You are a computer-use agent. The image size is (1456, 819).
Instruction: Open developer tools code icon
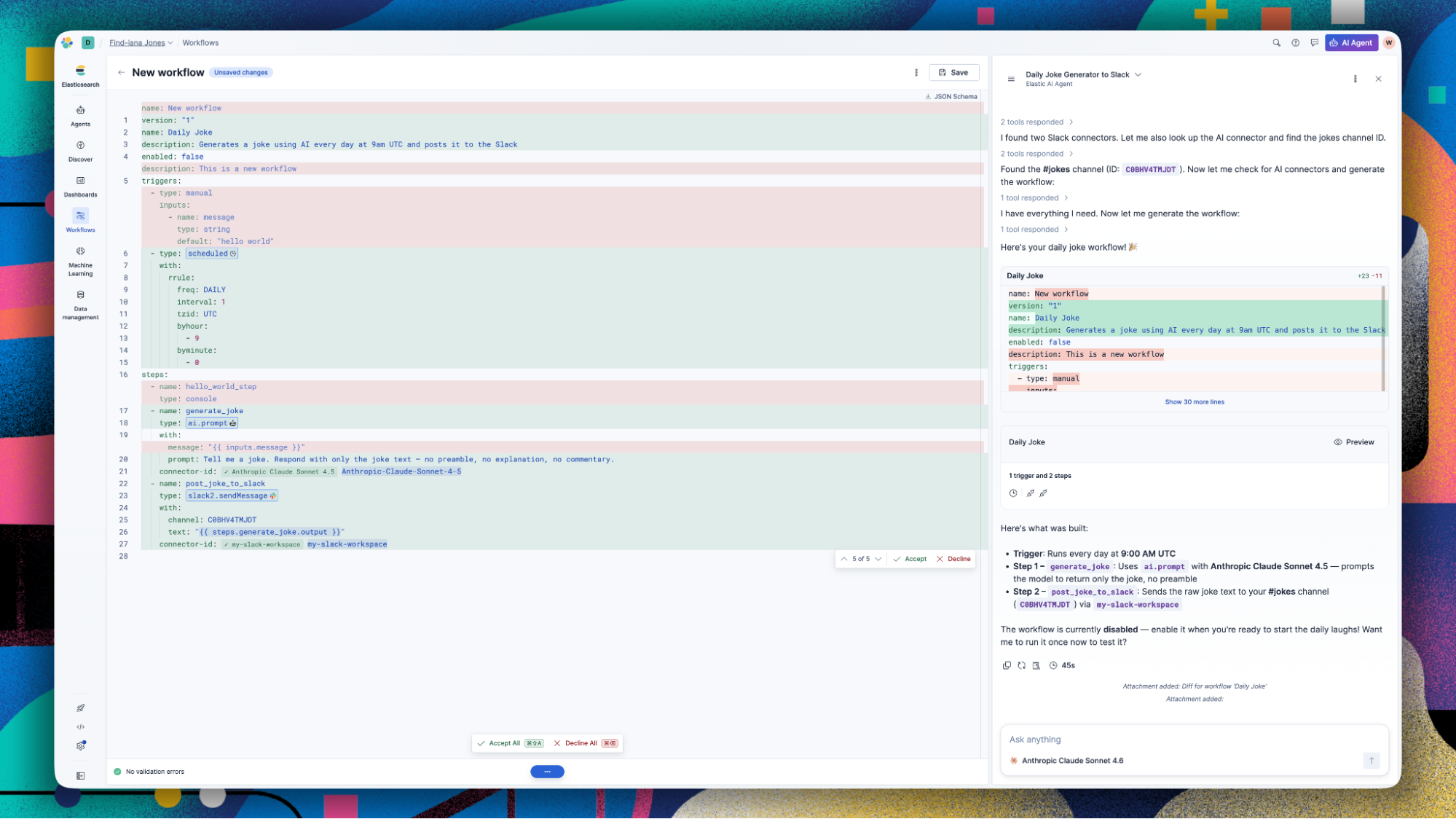[x=81, y=726]
